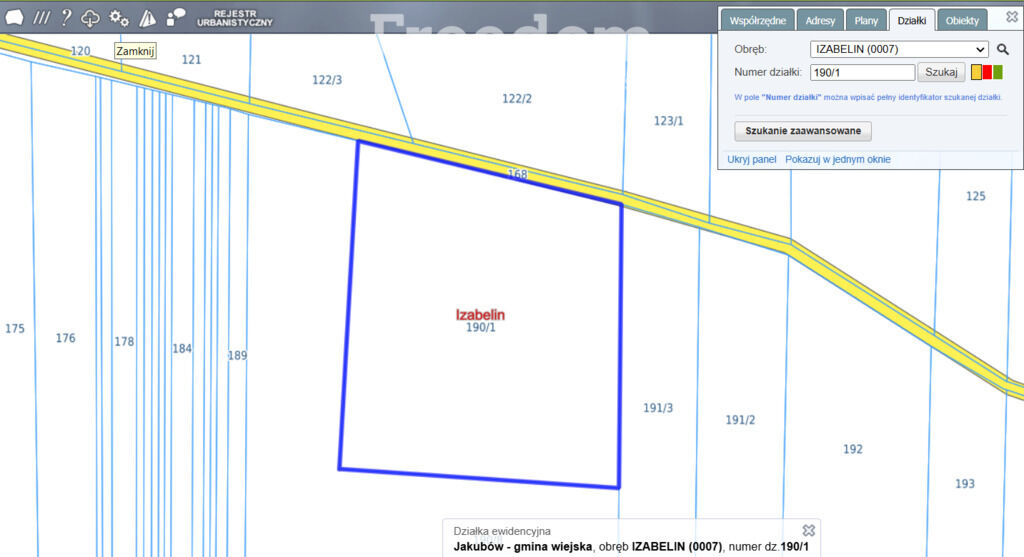The height and width of the screenshot is (557, 1024).
Task: Open Szukanie zaawansowane
Action: (803, 131)
